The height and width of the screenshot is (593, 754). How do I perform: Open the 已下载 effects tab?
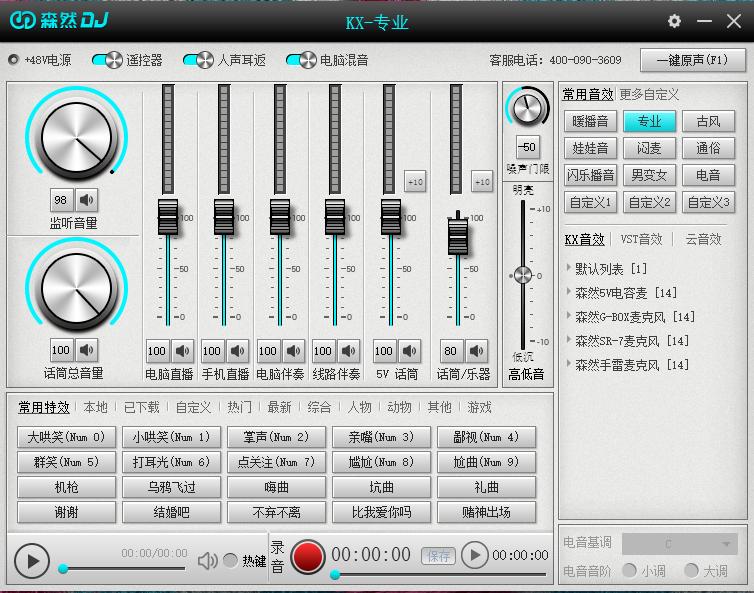[x=141, y=407]
